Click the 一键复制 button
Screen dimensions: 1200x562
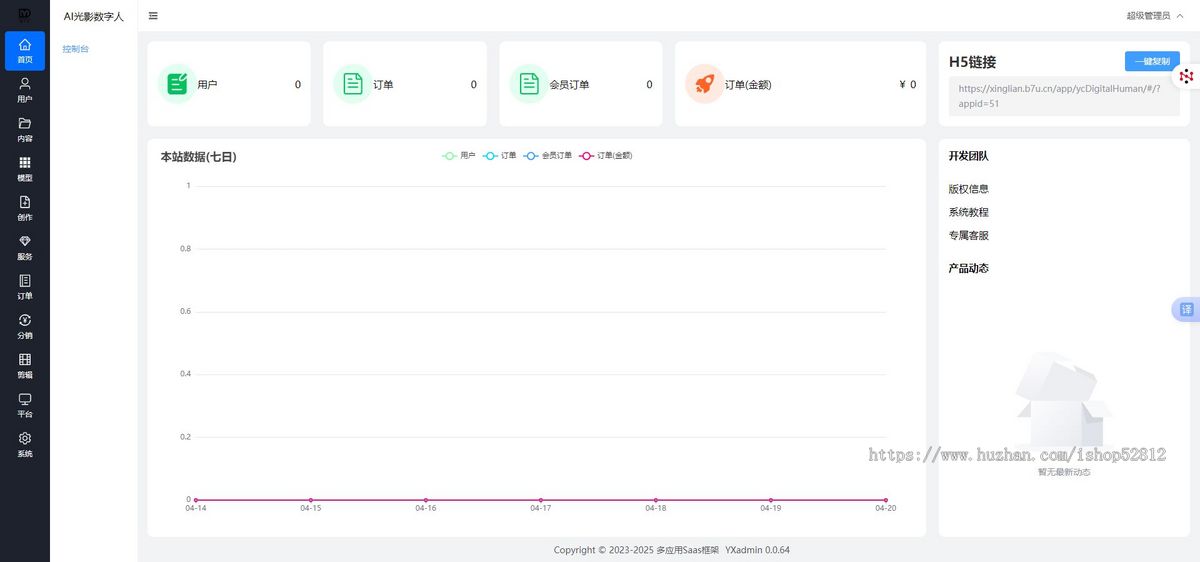[x=1152, y=61]
